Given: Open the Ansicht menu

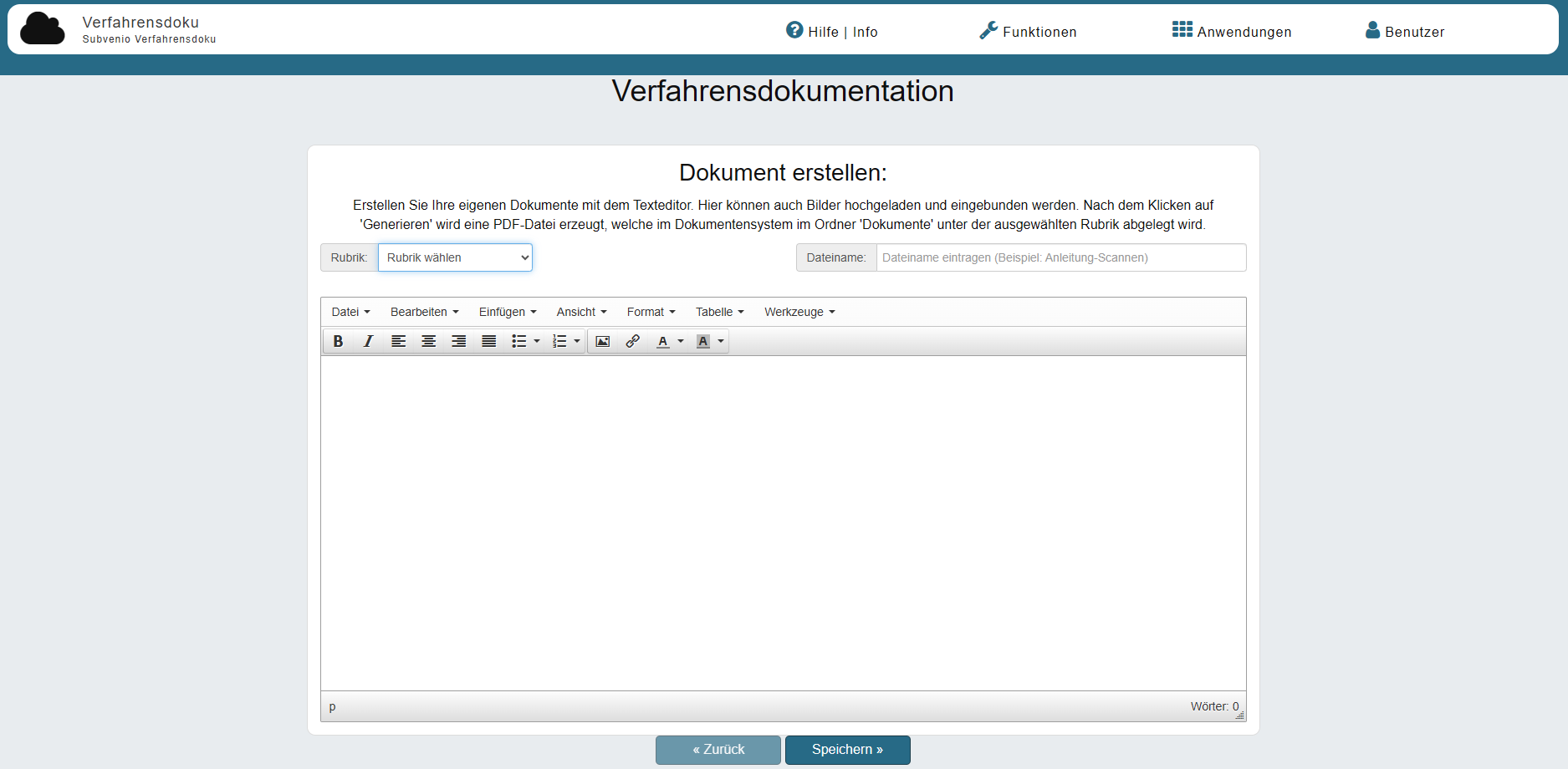Looking at the screenshot, I should (581, 312).
